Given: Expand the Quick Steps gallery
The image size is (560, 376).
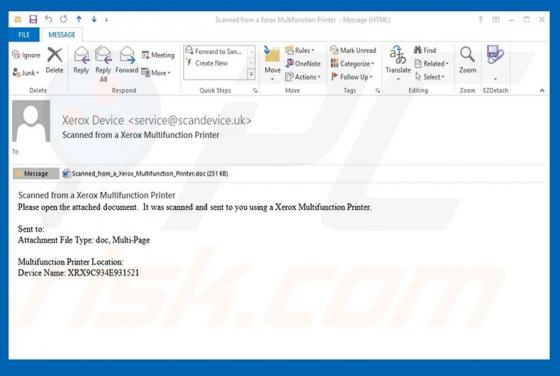Looking at the screenshot, I should click(251, 75).
